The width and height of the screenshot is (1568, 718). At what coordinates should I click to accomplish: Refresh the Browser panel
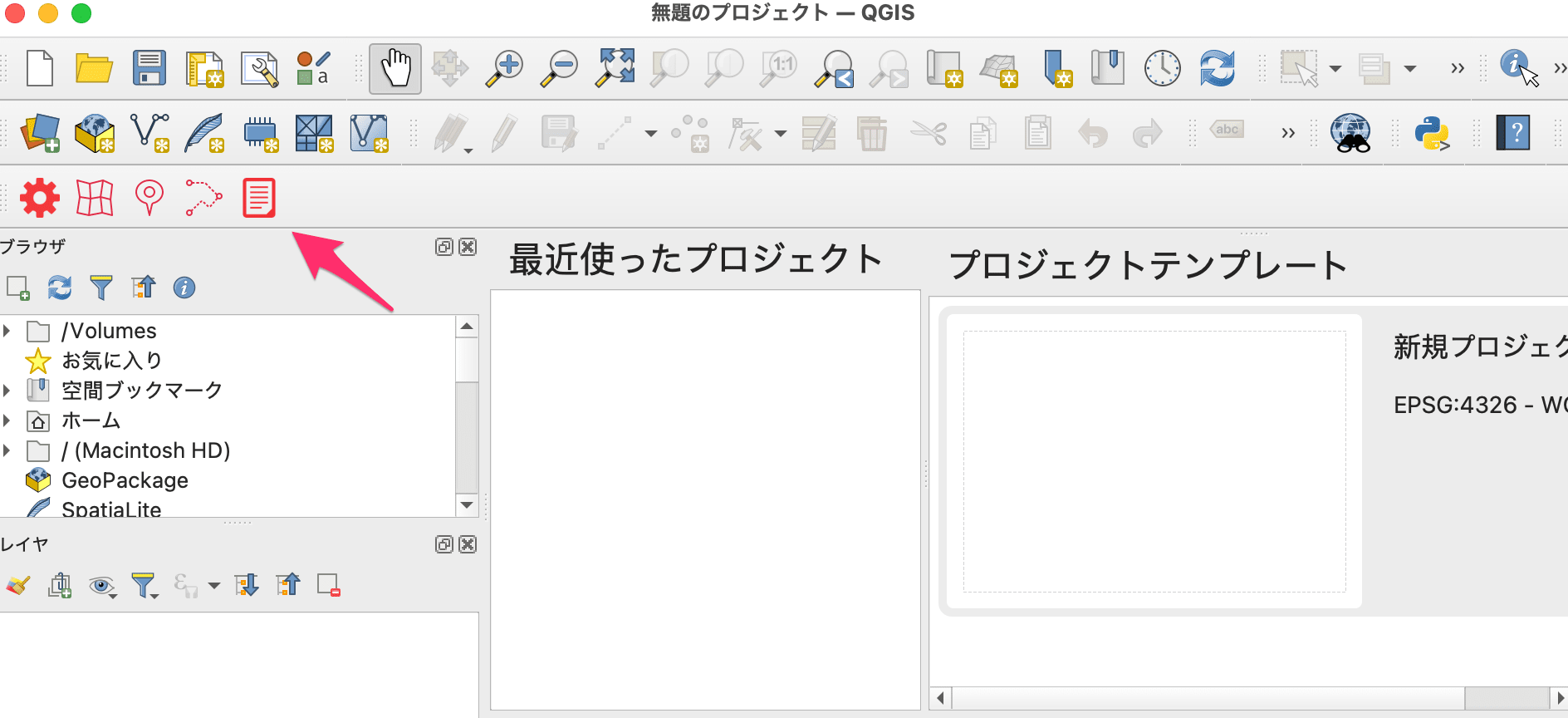(60, 288)
